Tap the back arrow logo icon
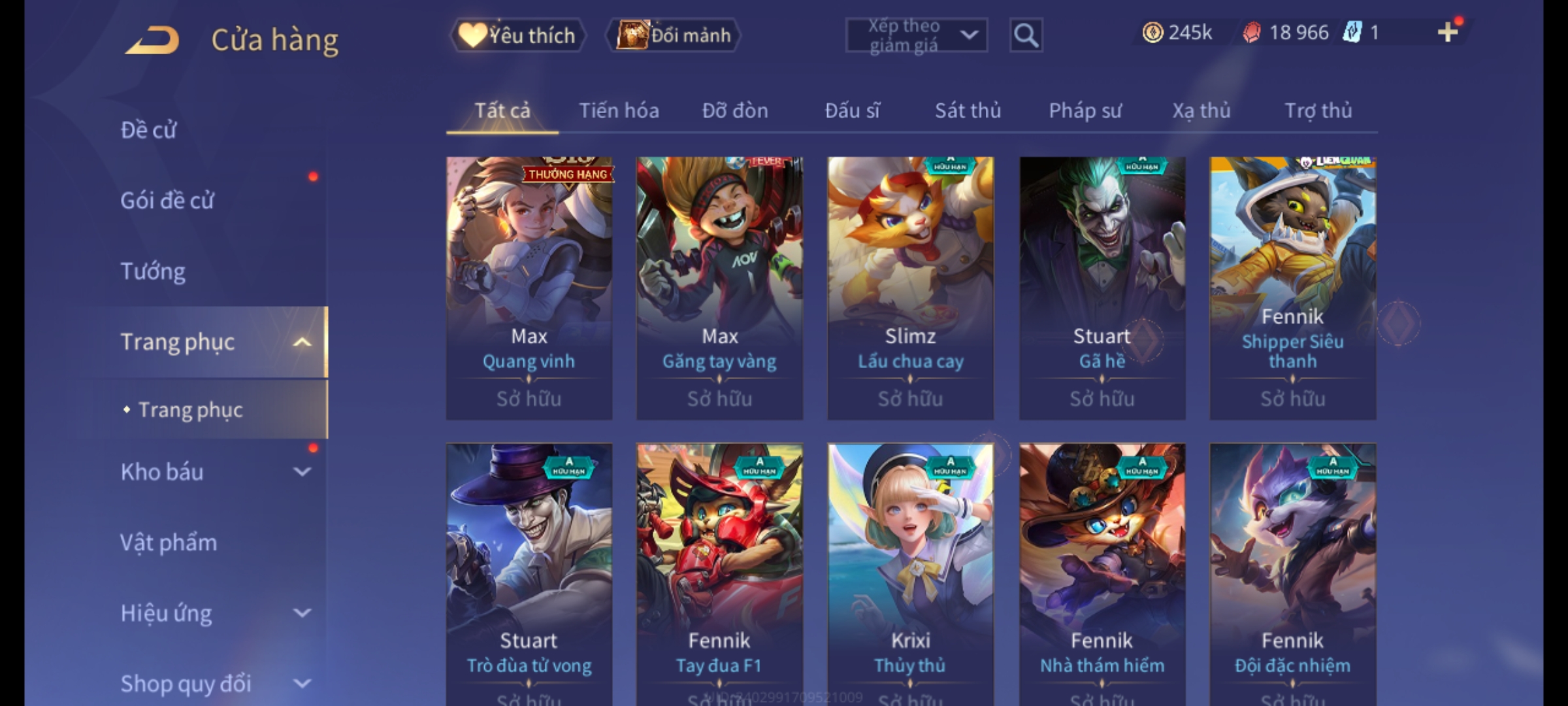Image resolution: width=1568 pixels, height=706 pixels. (152, 40)
